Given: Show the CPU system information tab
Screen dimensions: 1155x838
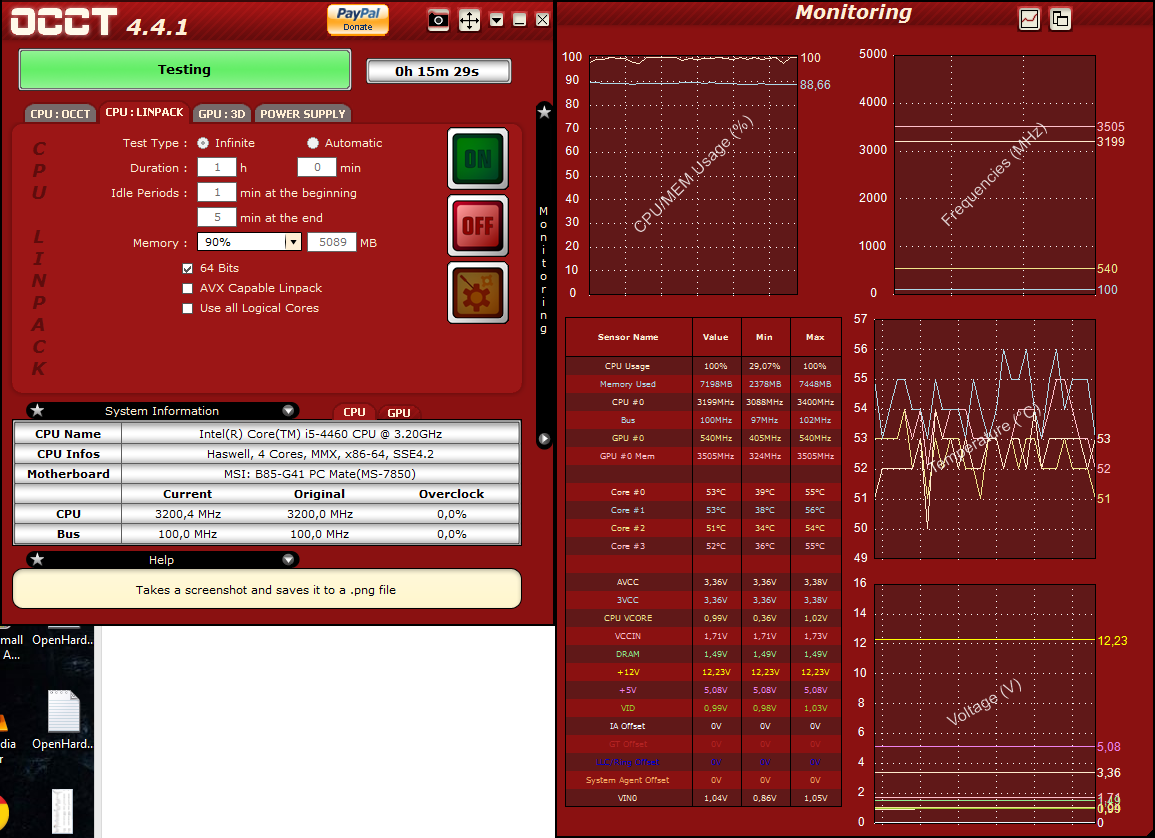Looking at the screenshot, I should point(354,412).
